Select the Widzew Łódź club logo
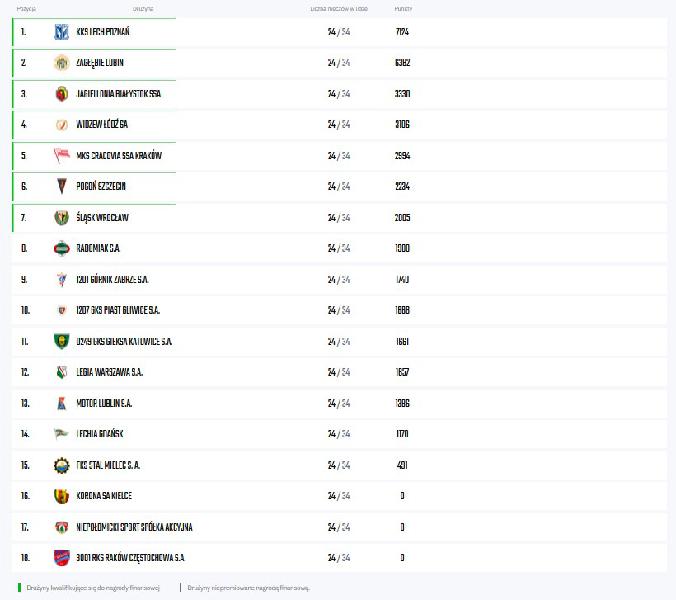 [61, 125]
